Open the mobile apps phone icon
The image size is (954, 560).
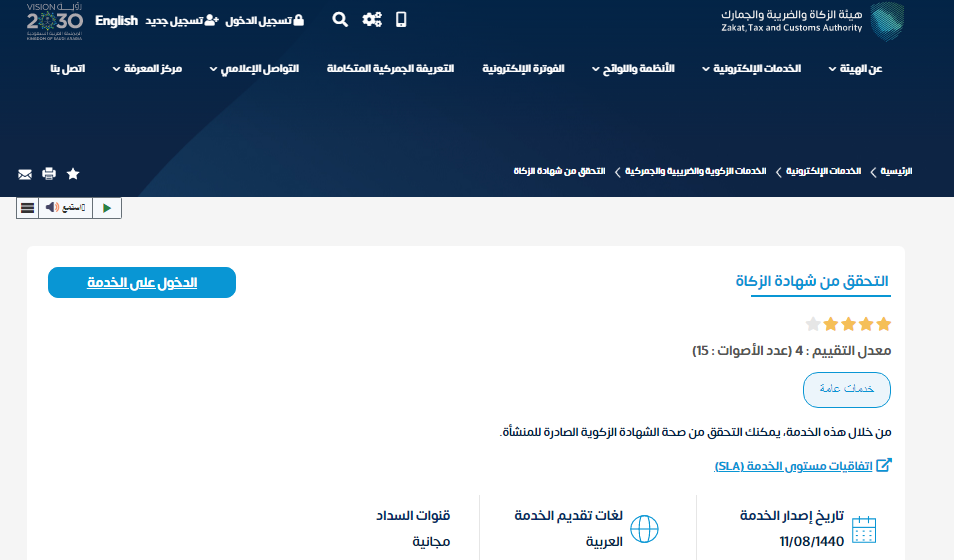[401, 19]
